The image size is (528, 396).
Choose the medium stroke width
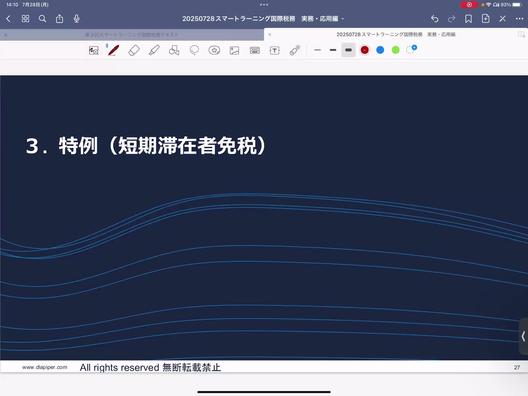coord(333,50)
